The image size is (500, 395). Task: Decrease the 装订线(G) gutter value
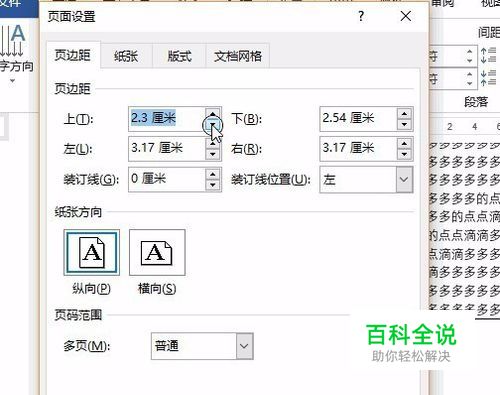(x=213, y=185)
